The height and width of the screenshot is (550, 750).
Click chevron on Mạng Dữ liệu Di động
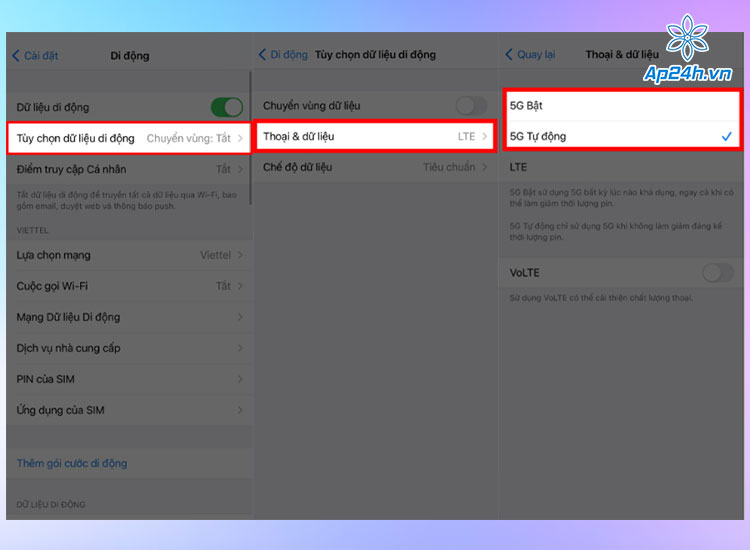[x=240, y=317]
